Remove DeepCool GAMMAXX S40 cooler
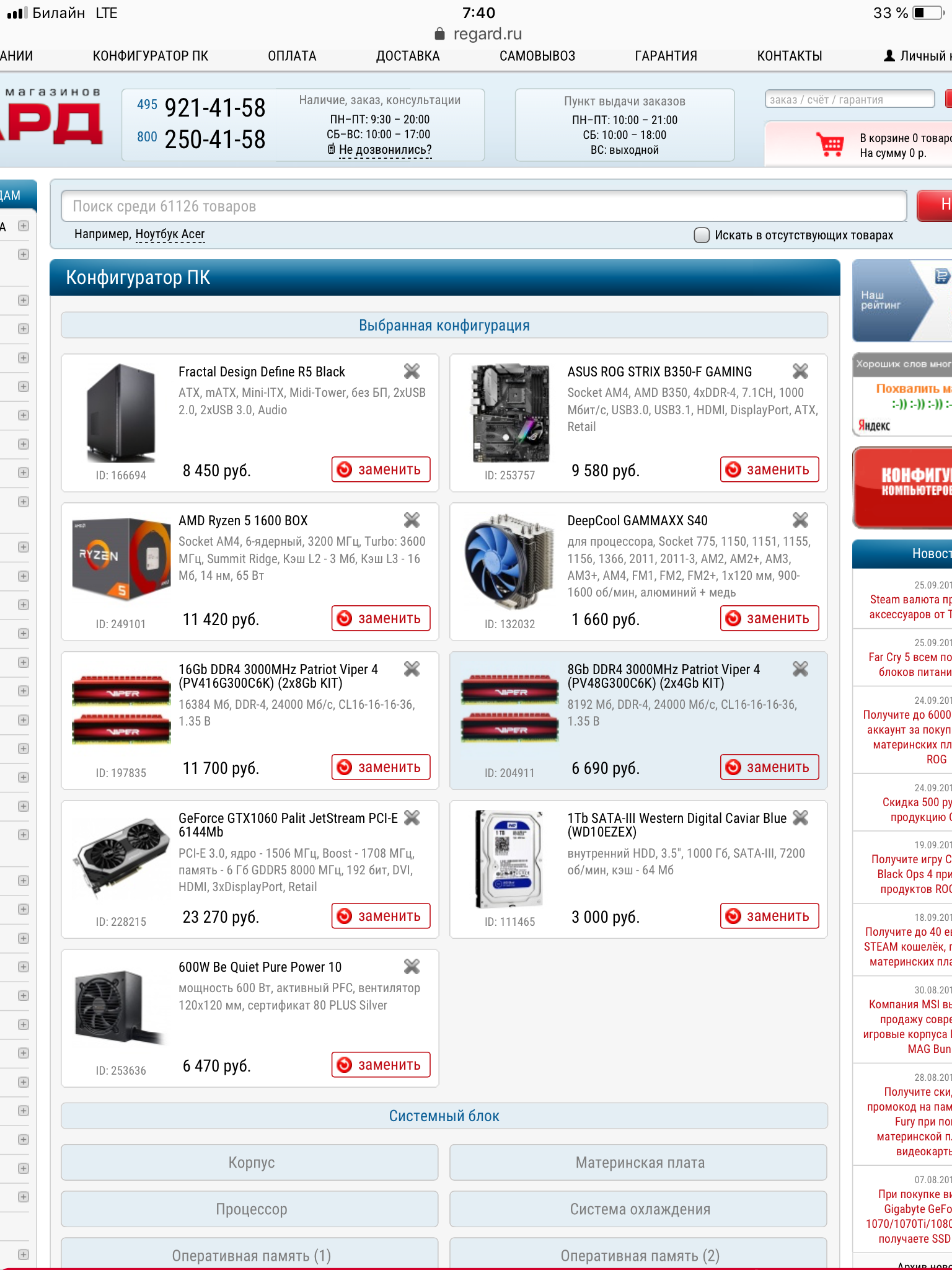This screenshot has height=1270, width=952. tap(800, 520)
